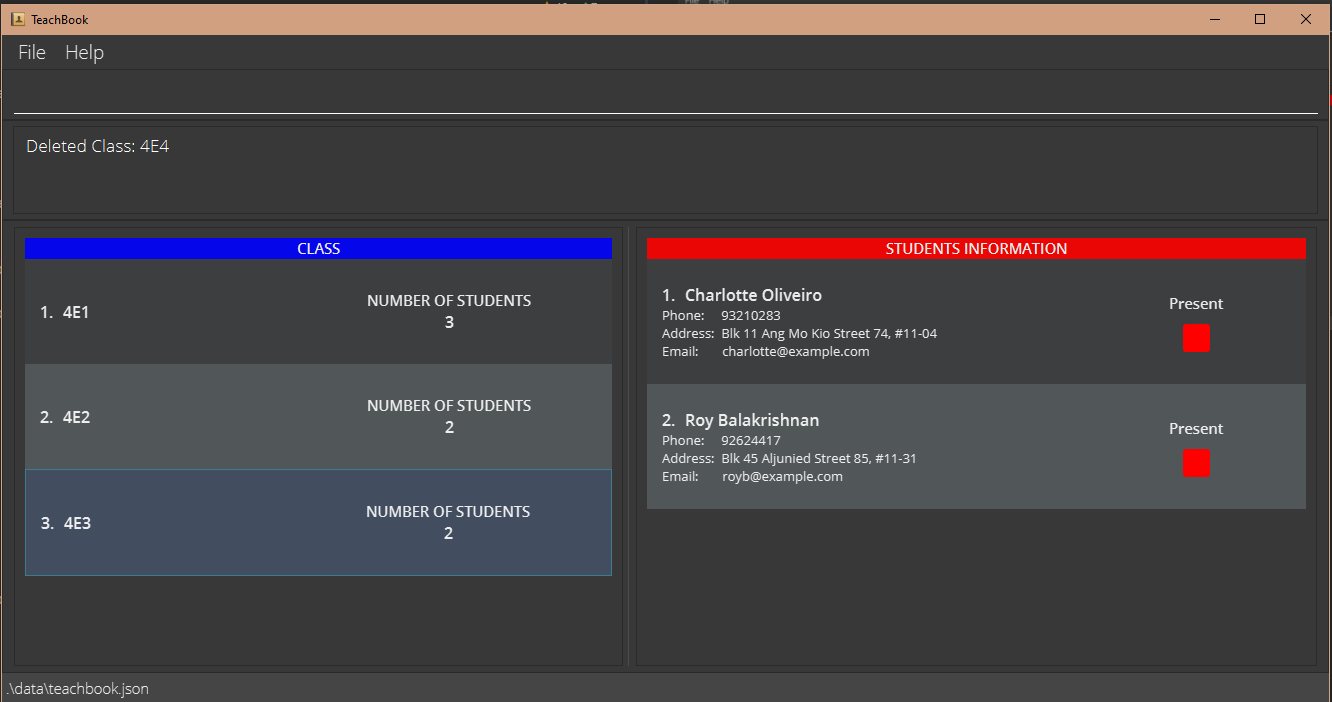
Task: Click the teachbook.json path in status bar
Action: pyautogui.click(x=78, y=689)
